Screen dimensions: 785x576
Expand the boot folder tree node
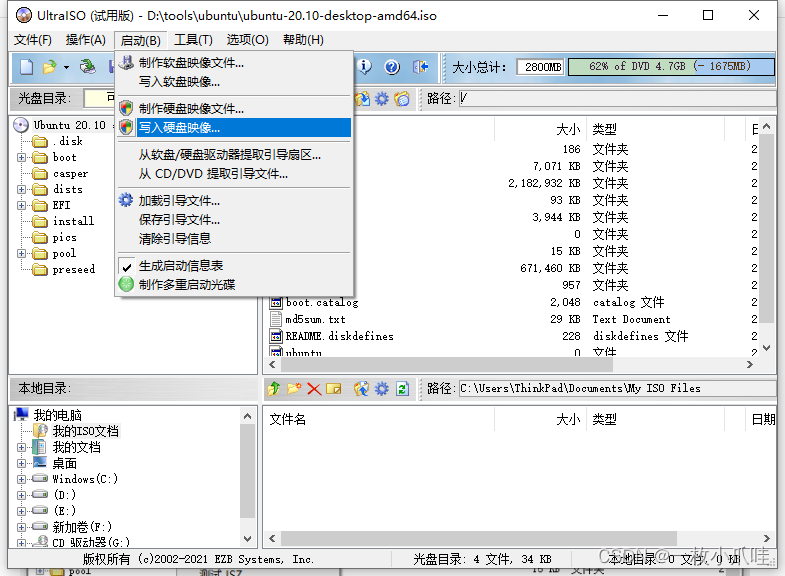(x=22, y=158)
